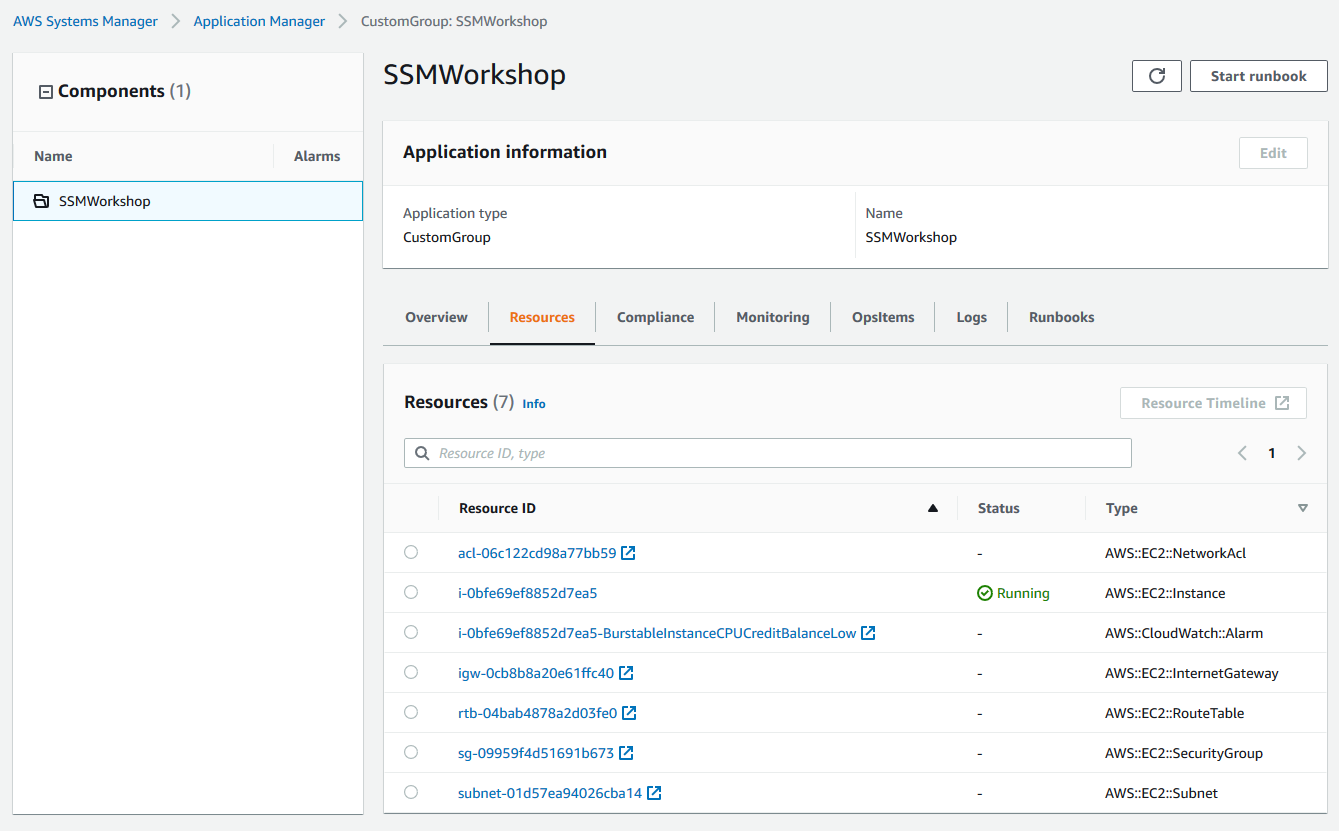The width and height of the screenshot is (1339, 831).
Task: Click the AWS::EC2::Instance type cell
Action: point(1165,593)
